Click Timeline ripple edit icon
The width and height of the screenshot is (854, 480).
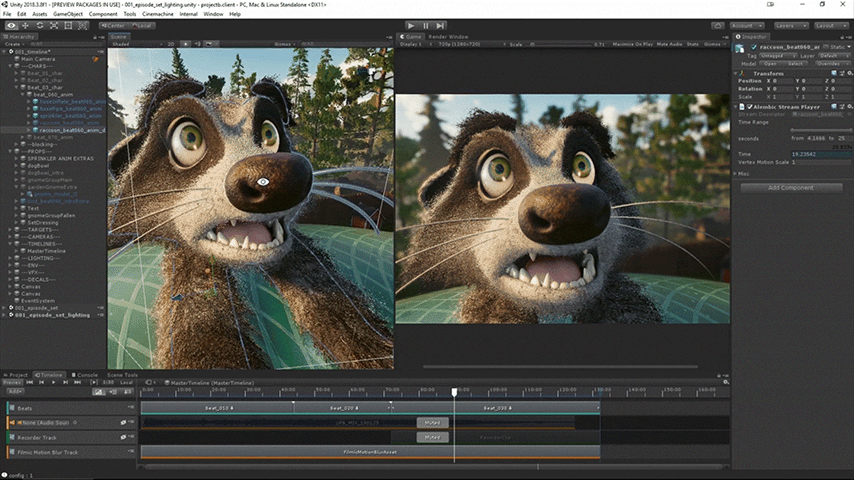(113, 392)
